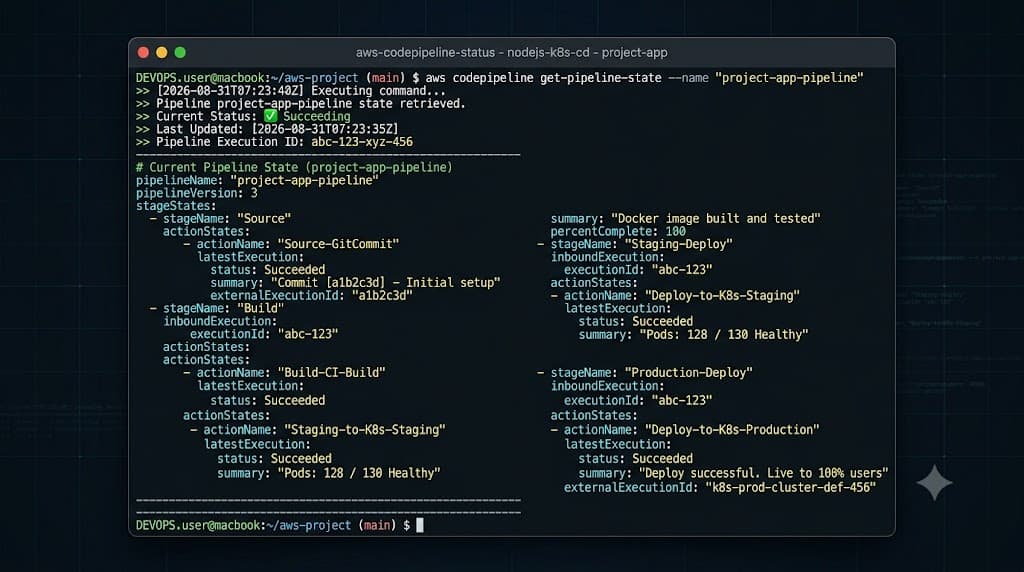Click the 'pipelineVersion: 3' line
The width and height of the screenshot is (1024, 572).
tap(197, 193)
